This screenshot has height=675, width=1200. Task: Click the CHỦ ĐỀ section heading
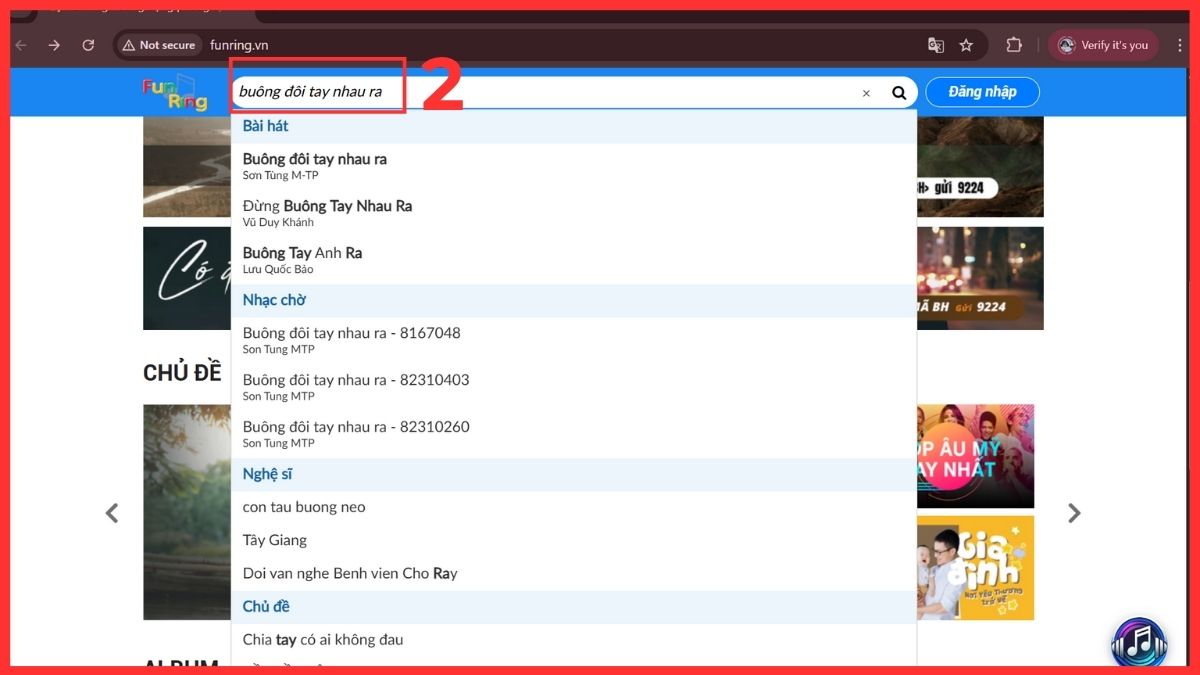182,373
